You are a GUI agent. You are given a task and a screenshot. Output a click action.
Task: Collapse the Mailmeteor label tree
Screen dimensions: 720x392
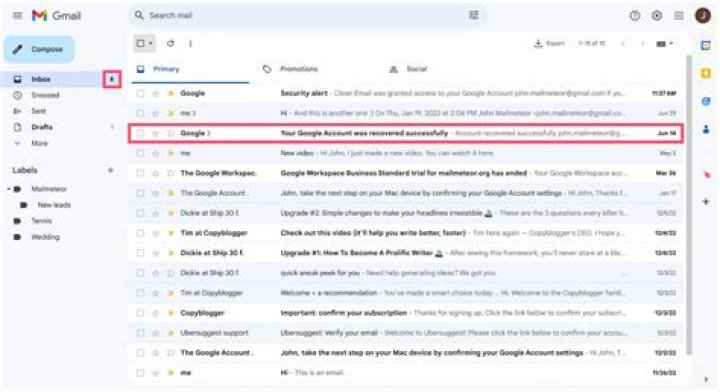pyautogui.click(x=9, y=189)
